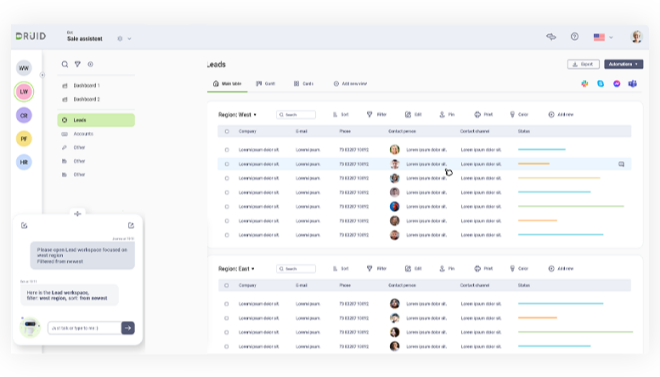Focus the Region East search field

(x=296, y=268)
